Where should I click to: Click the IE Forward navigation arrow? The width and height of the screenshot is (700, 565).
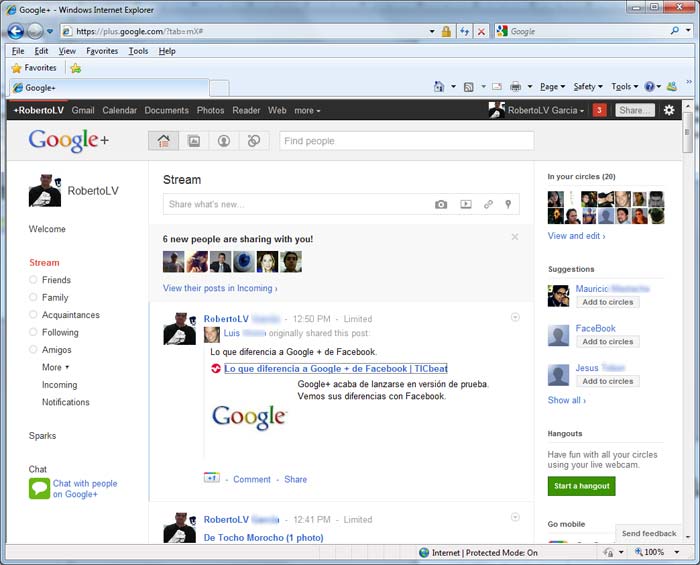[x=35, y=31]
